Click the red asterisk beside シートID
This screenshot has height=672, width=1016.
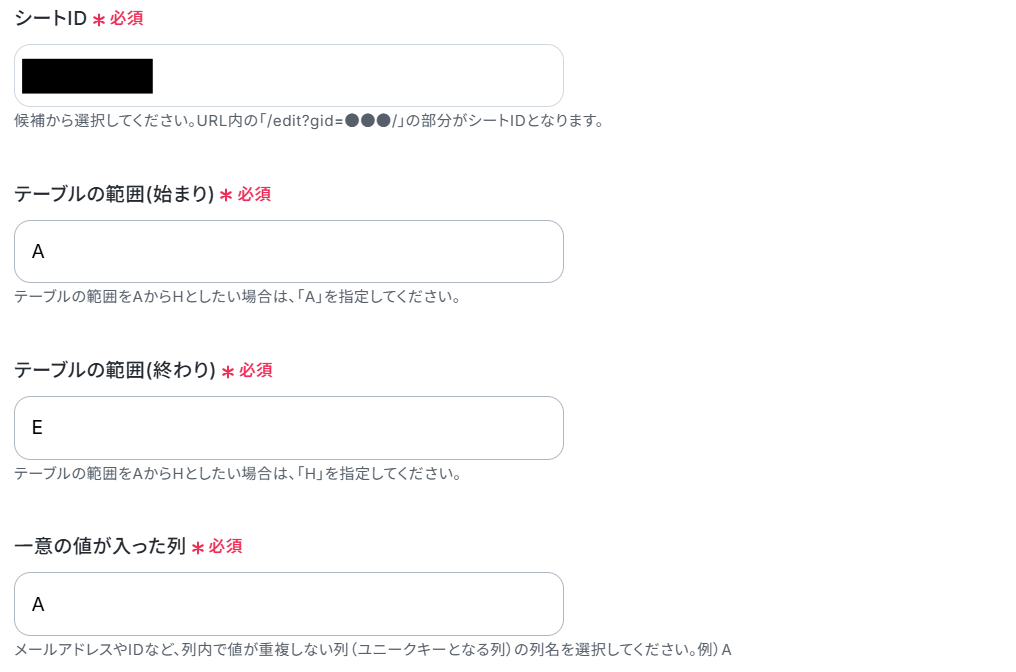click(x=98, y=20)
